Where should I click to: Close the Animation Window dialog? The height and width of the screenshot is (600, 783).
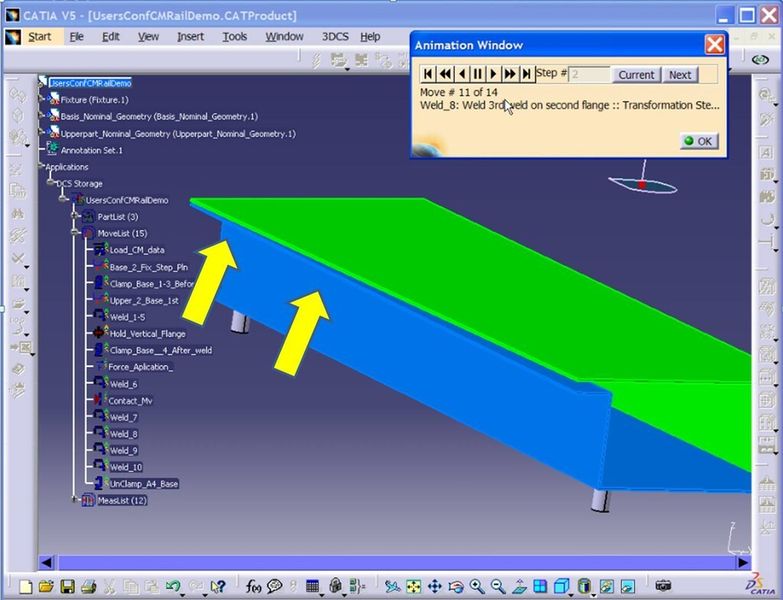(715, 44)
